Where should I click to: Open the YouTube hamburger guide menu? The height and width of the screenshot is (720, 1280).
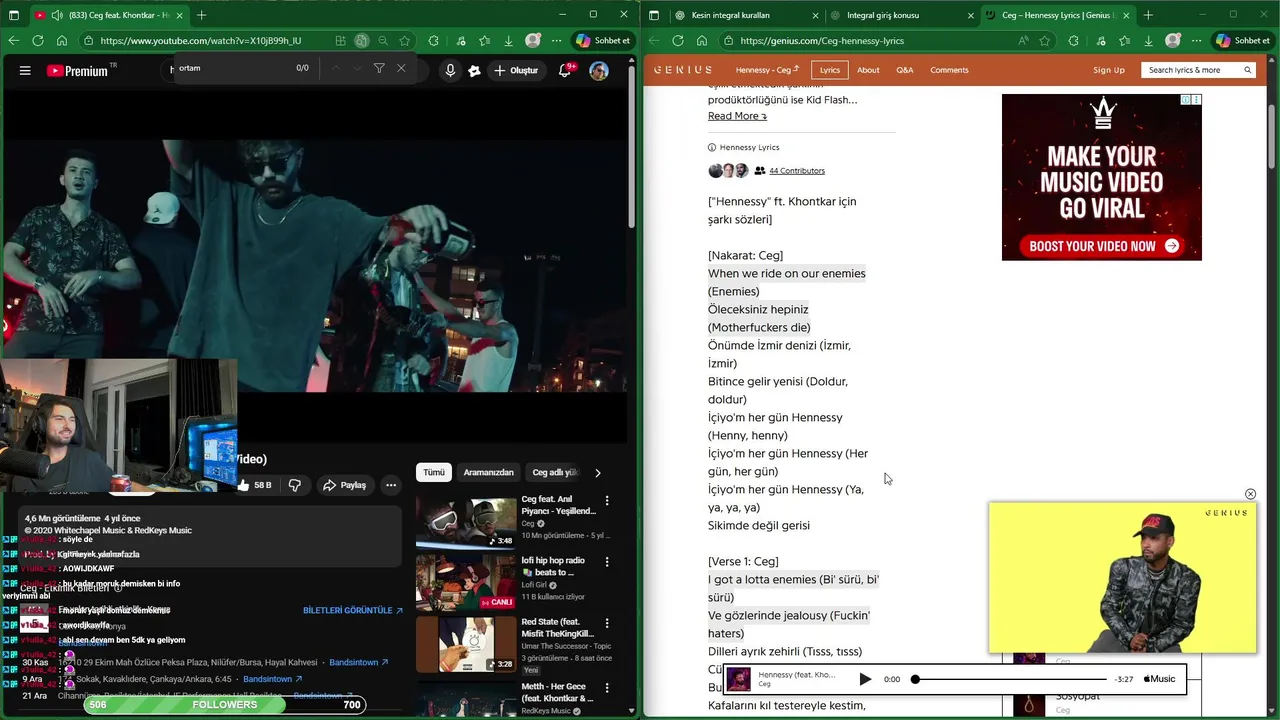tap(25, 71)
